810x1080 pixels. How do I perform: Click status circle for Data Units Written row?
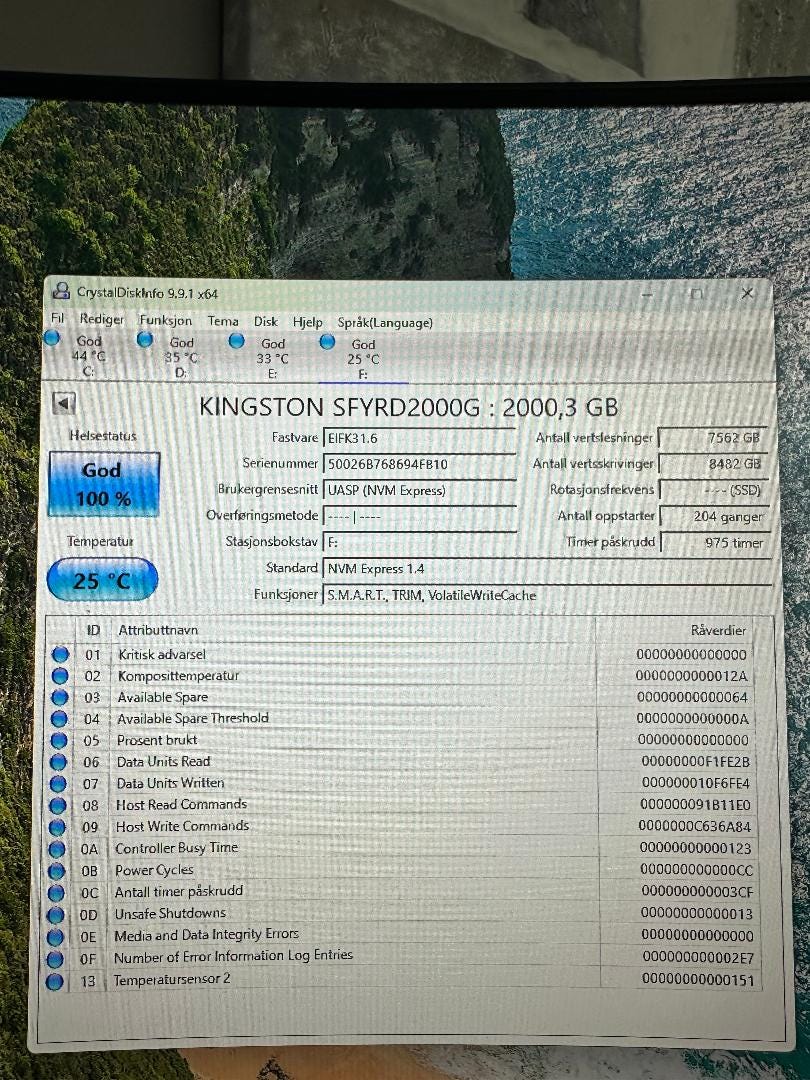[59, 784]
